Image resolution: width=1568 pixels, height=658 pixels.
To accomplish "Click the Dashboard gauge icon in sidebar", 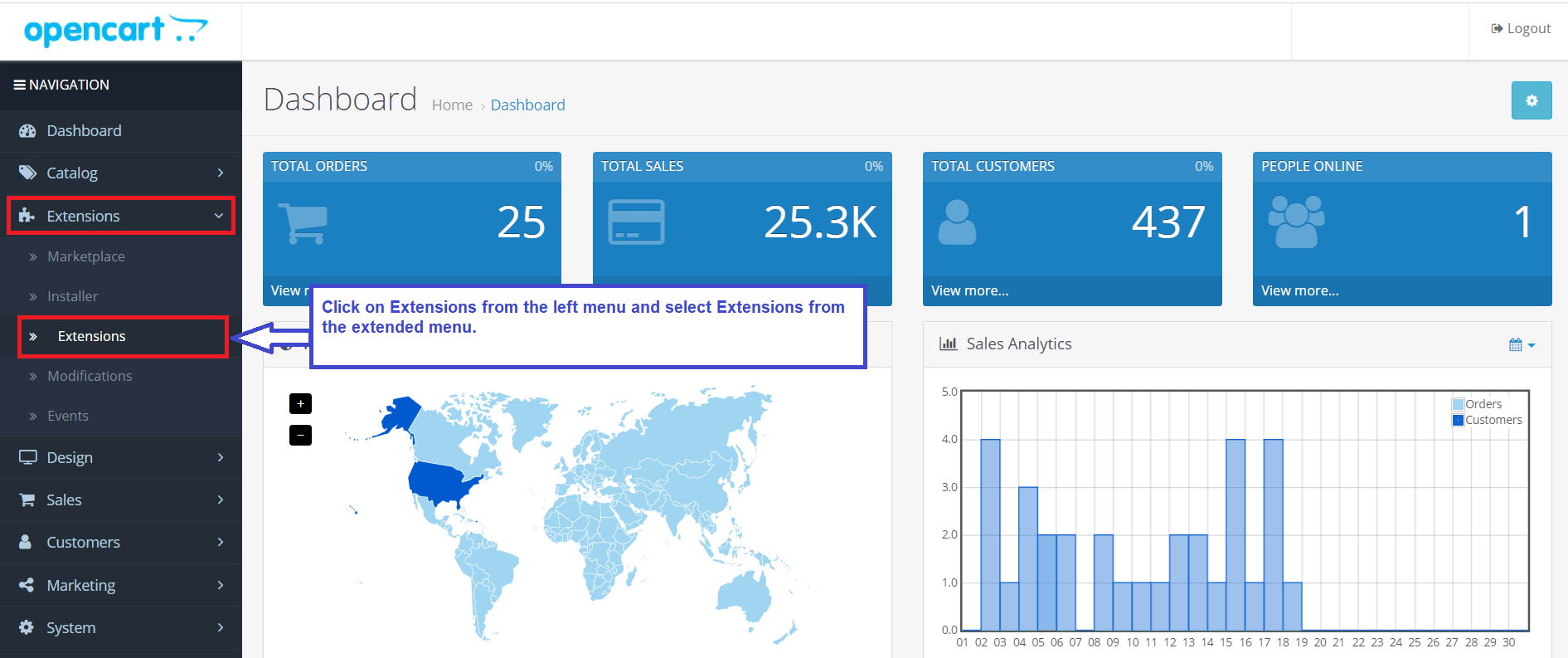I will click(x=27, y=131).
